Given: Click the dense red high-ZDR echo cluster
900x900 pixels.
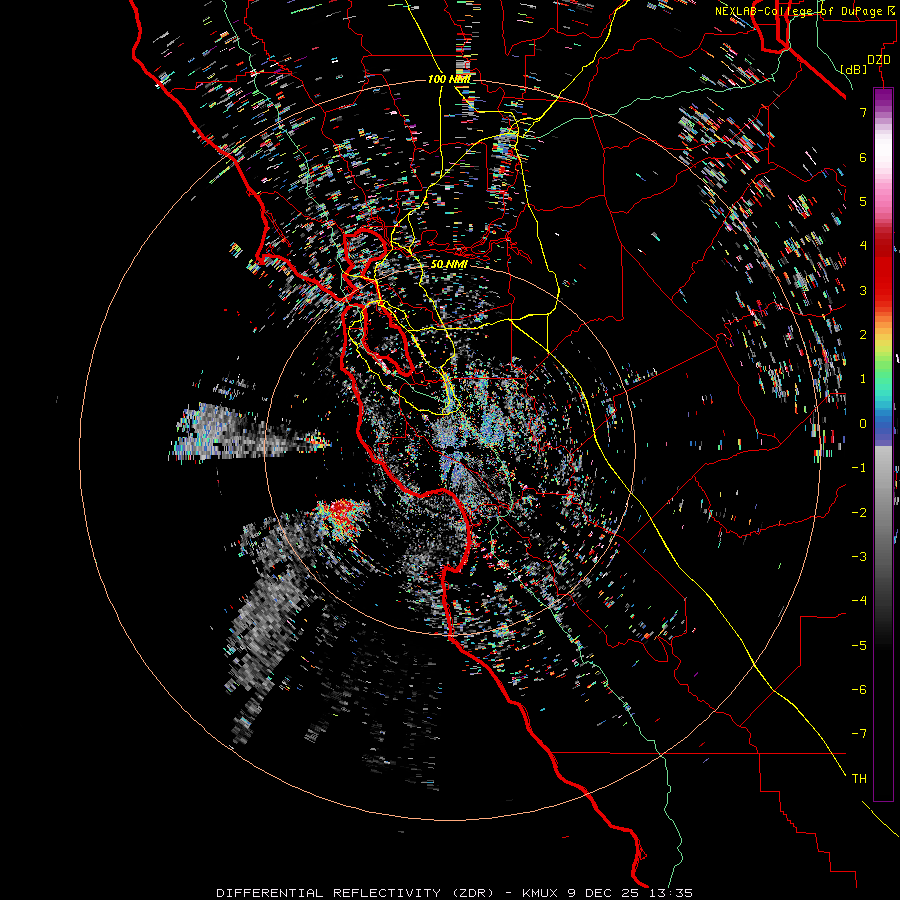Looking at the screenshot, I should point(341,517).
